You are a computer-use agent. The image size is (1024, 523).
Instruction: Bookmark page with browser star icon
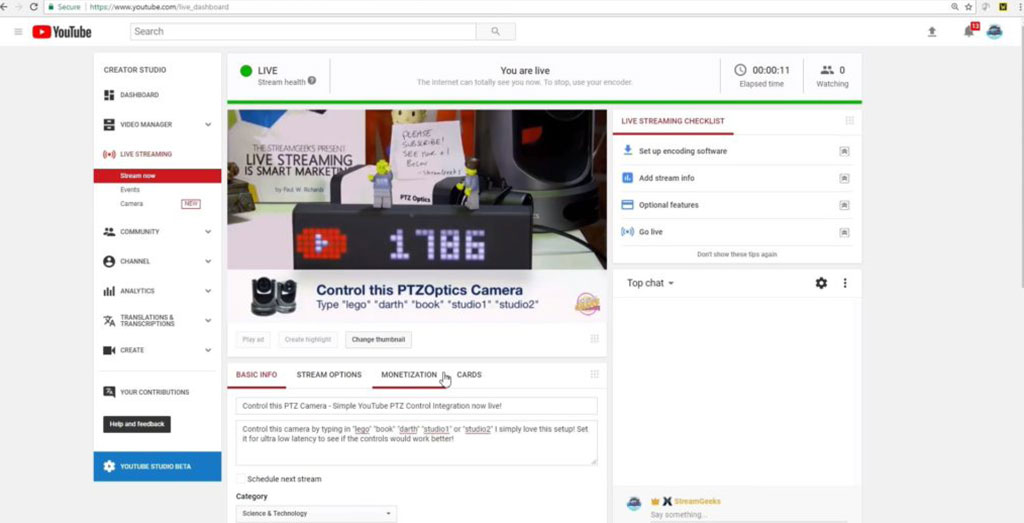[968, 7]
